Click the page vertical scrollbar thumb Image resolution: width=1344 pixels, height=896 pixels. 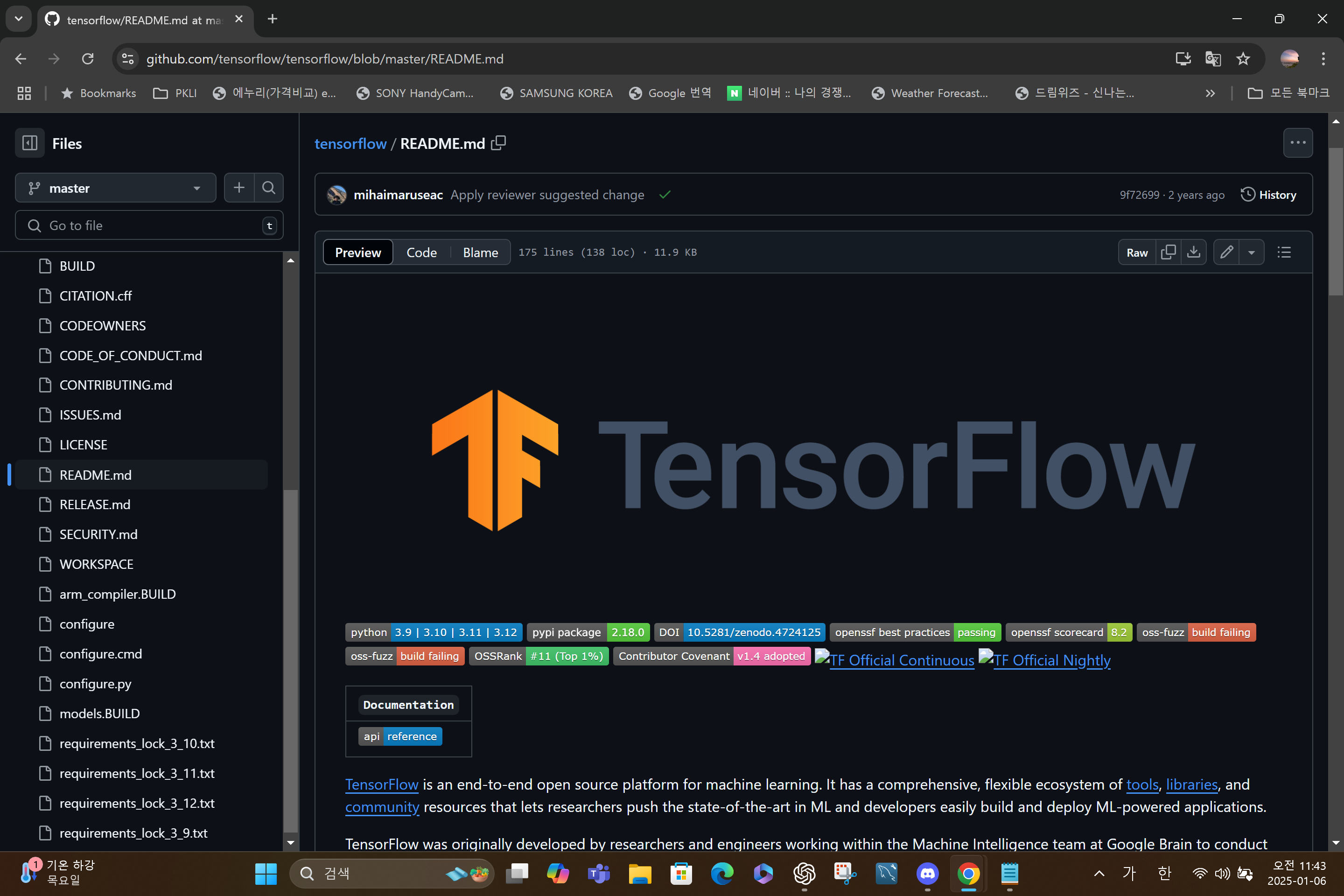pyautogui.click(x=1336, y=222)
